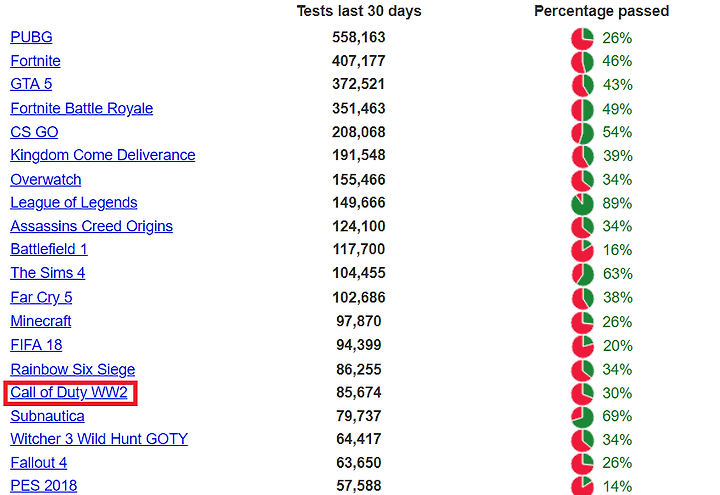This screenshot has height=495, width=720.
Task: Click League of Legends' 89% pie chart
Action: point(582,204)
